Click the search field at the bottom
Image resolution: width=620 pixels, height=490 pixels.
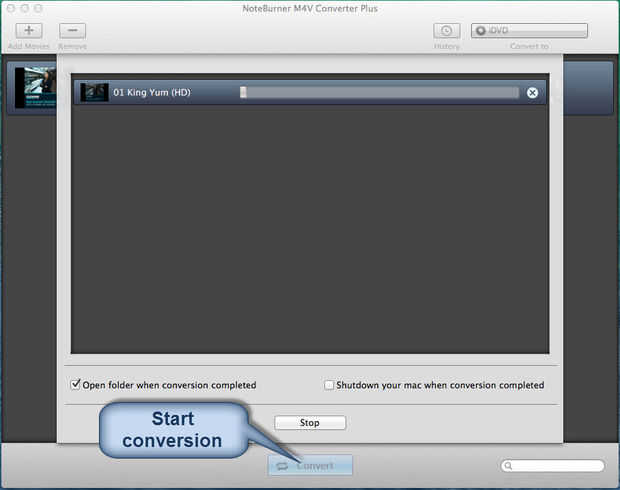click(552, 466)
